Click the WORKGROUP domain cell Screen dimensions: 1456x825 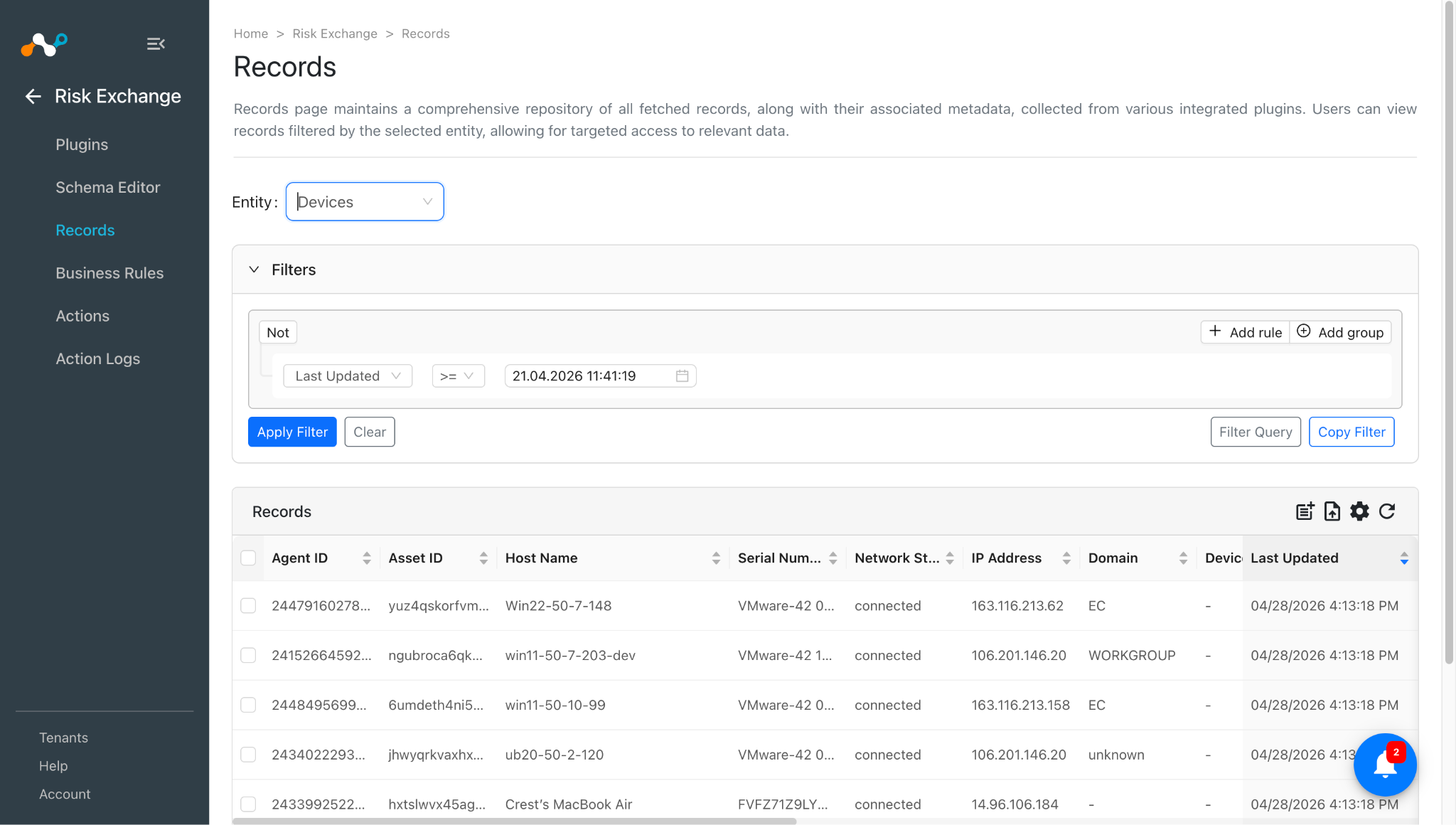click(1132, 655)
